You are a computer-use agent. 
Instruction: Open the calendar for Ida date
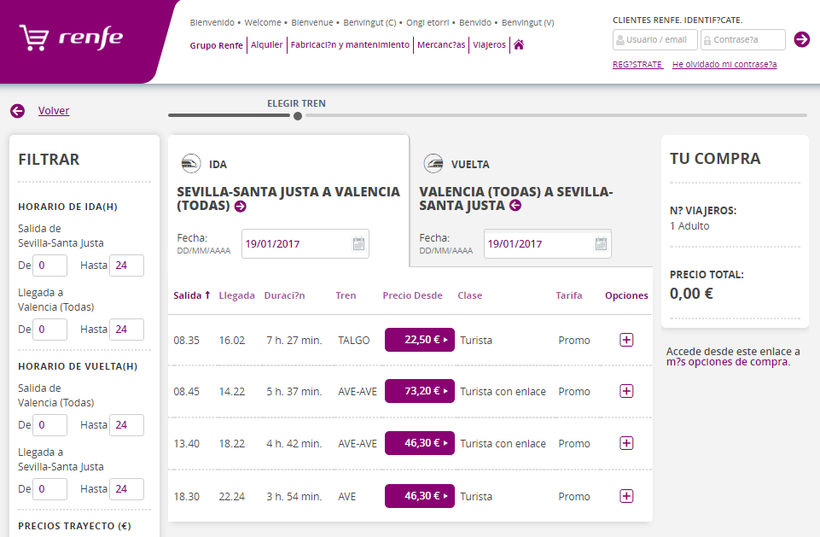358,244
